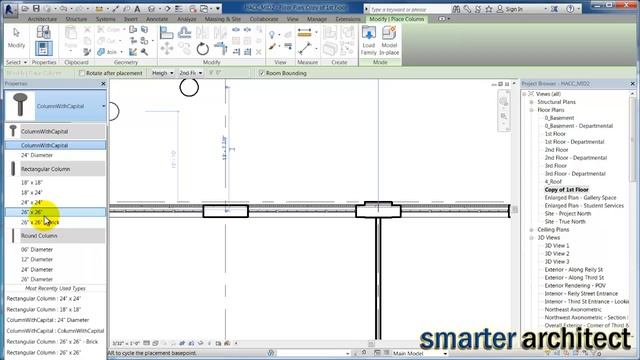
Task: Click the Model In-place button
Action: click(389, 41)
